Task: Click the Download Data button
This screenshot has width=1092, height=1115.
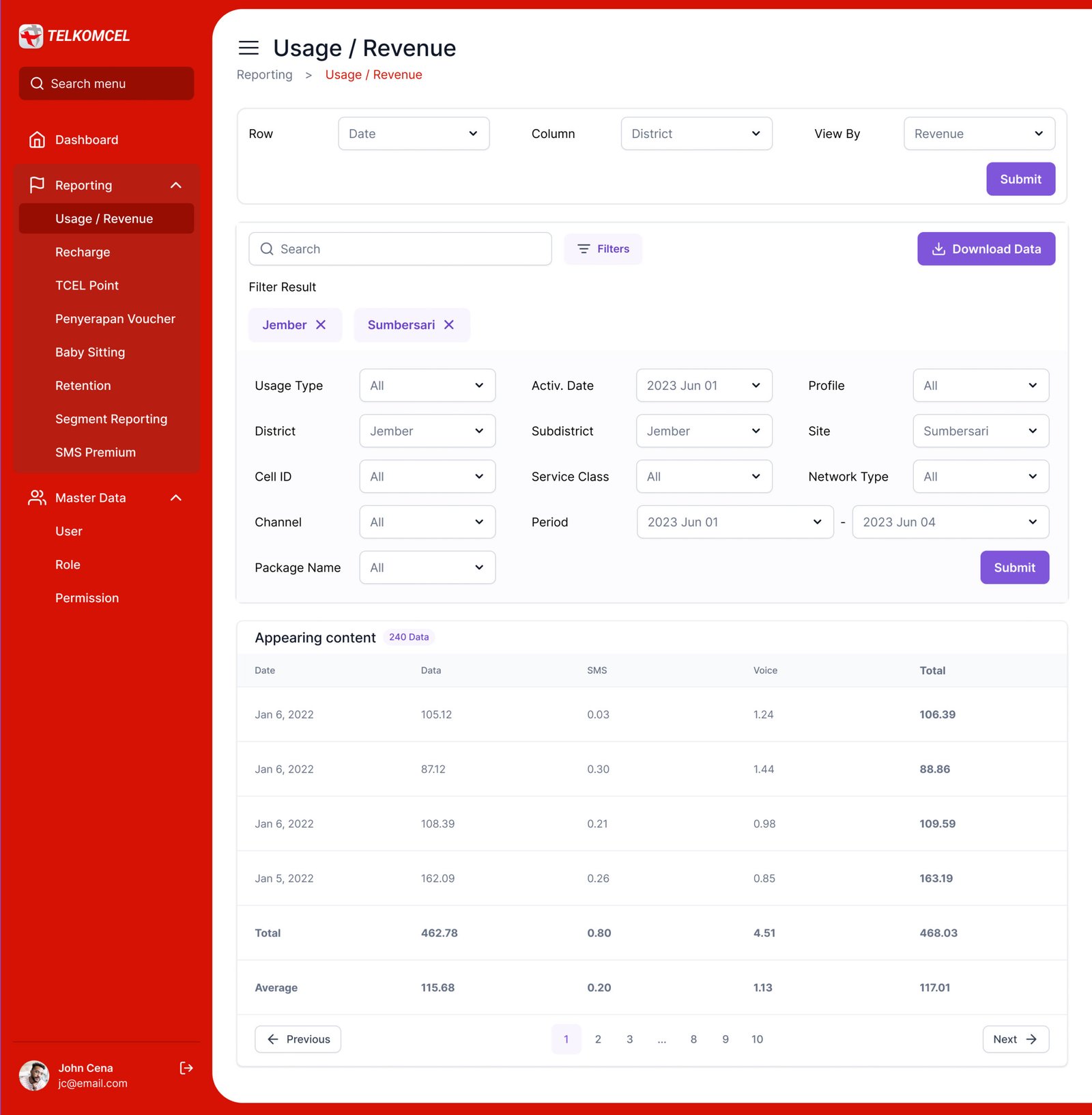Action: [986, 249]
